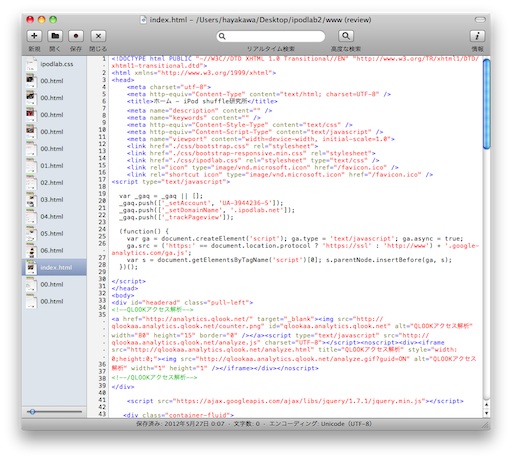Click the bootstrap-responsive.min.css link line
Viewport: 512px width, 460px height.
[x=251, y=153]
